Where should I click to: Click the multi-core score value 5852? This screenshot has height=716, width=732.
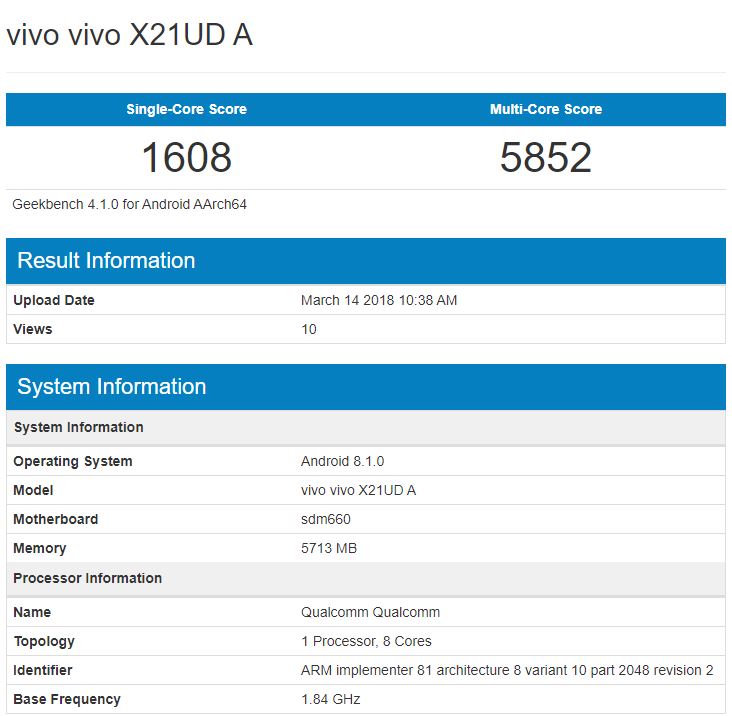tap(546, 158)
